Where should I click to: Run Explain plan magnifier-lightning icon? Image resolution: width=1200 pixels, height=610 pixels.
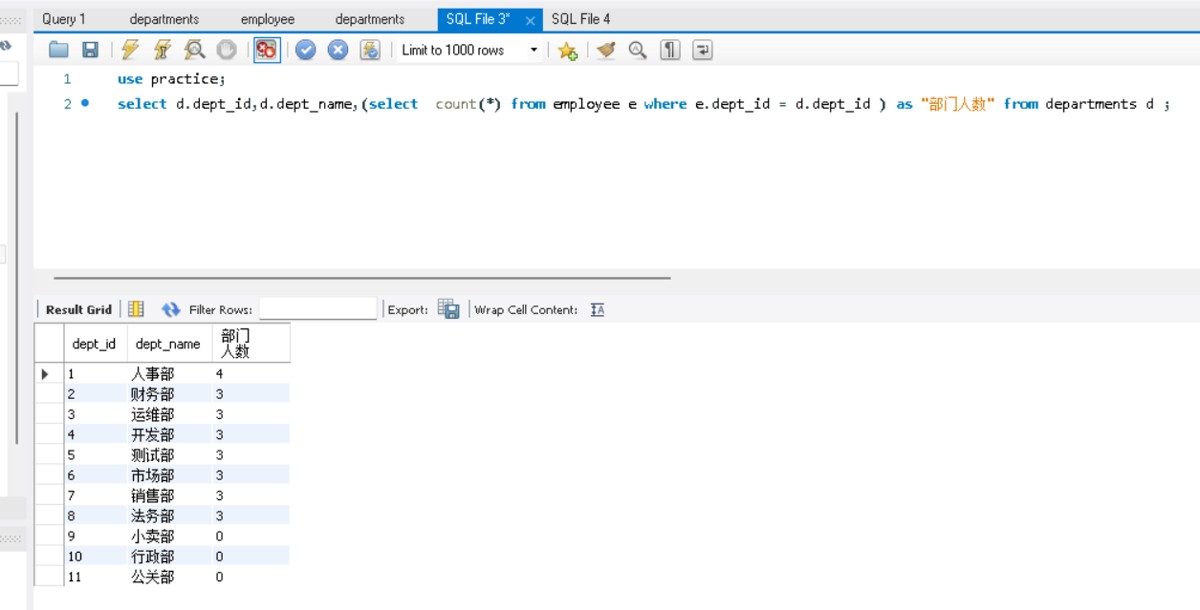coord(195,50)
